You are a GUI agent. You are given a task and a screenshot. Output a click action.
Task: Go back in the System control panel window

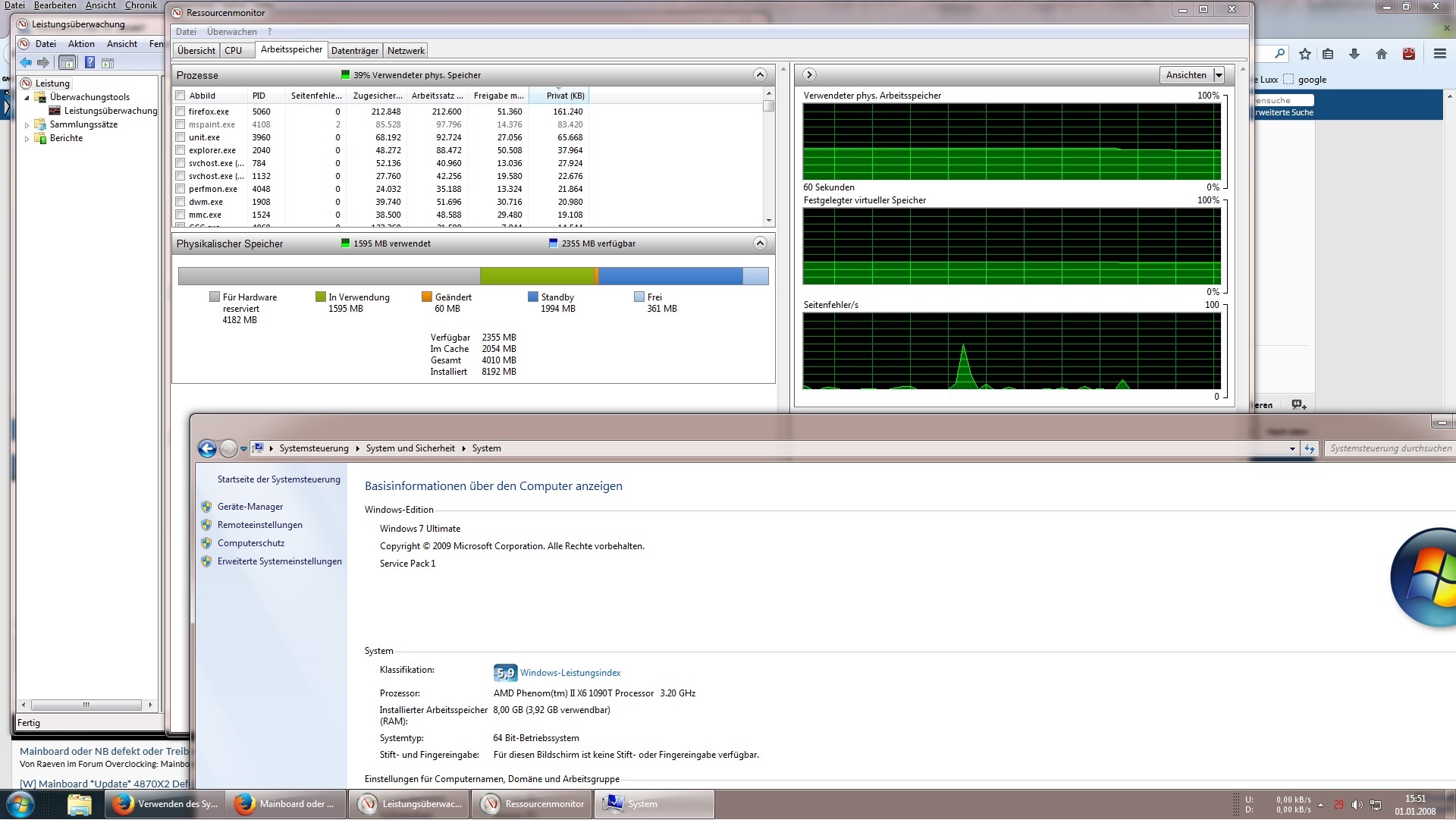[x=207, y=448]
